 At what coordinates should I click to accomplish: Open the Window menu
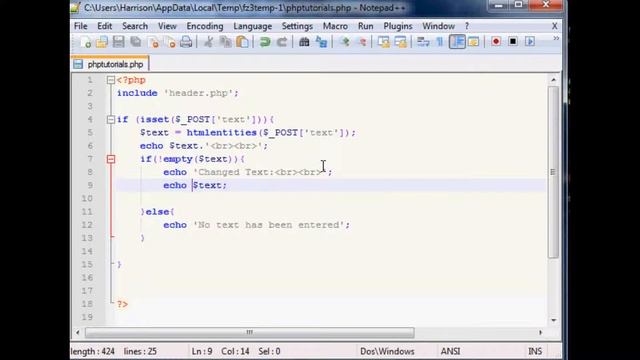coord(438,26)
